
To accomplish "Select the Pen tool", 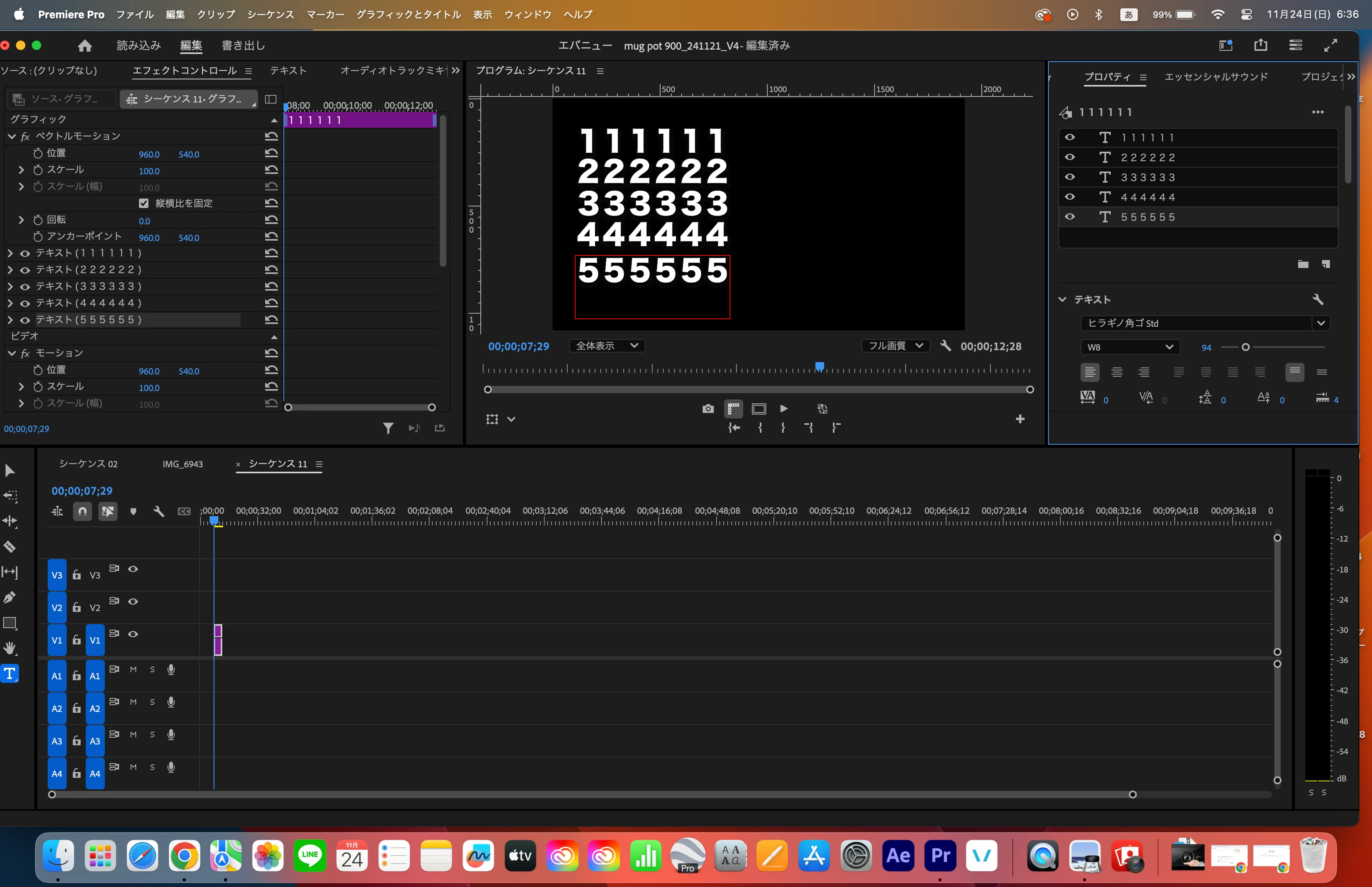I will coord(10,597).
